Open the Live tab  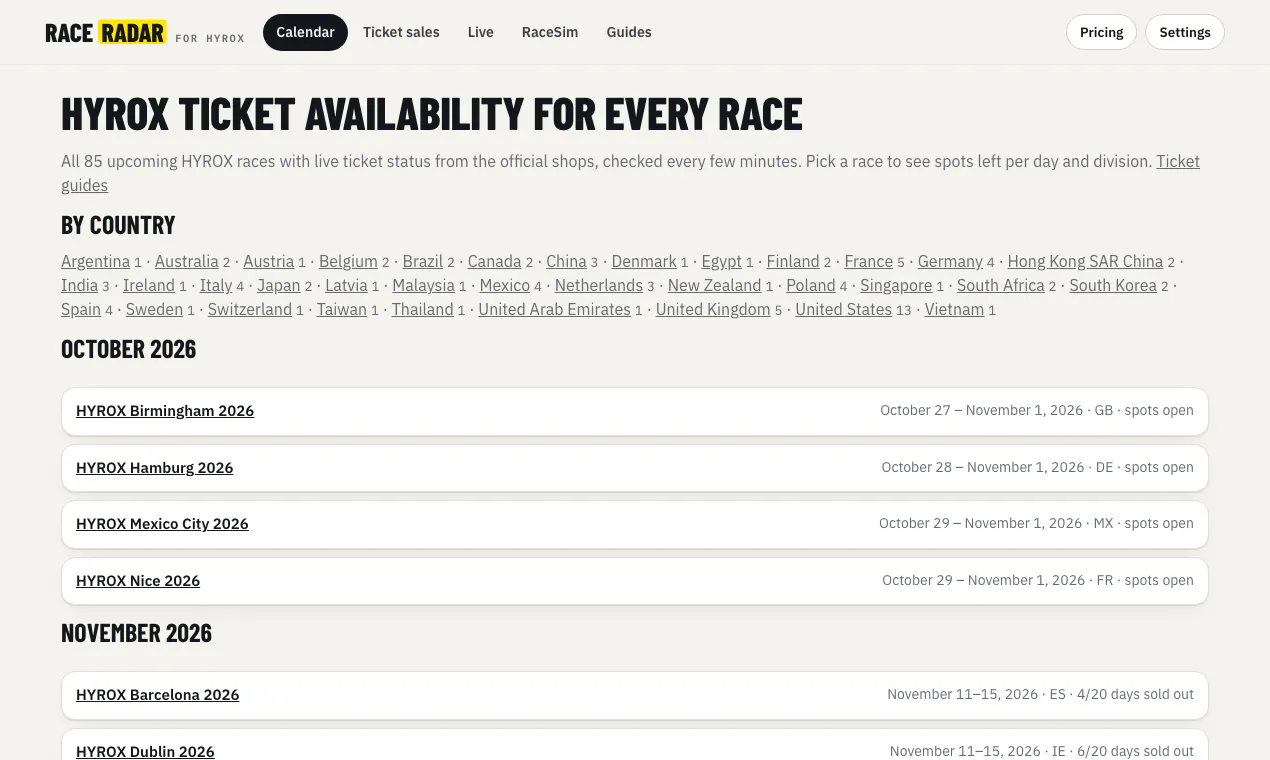[481, 32]
